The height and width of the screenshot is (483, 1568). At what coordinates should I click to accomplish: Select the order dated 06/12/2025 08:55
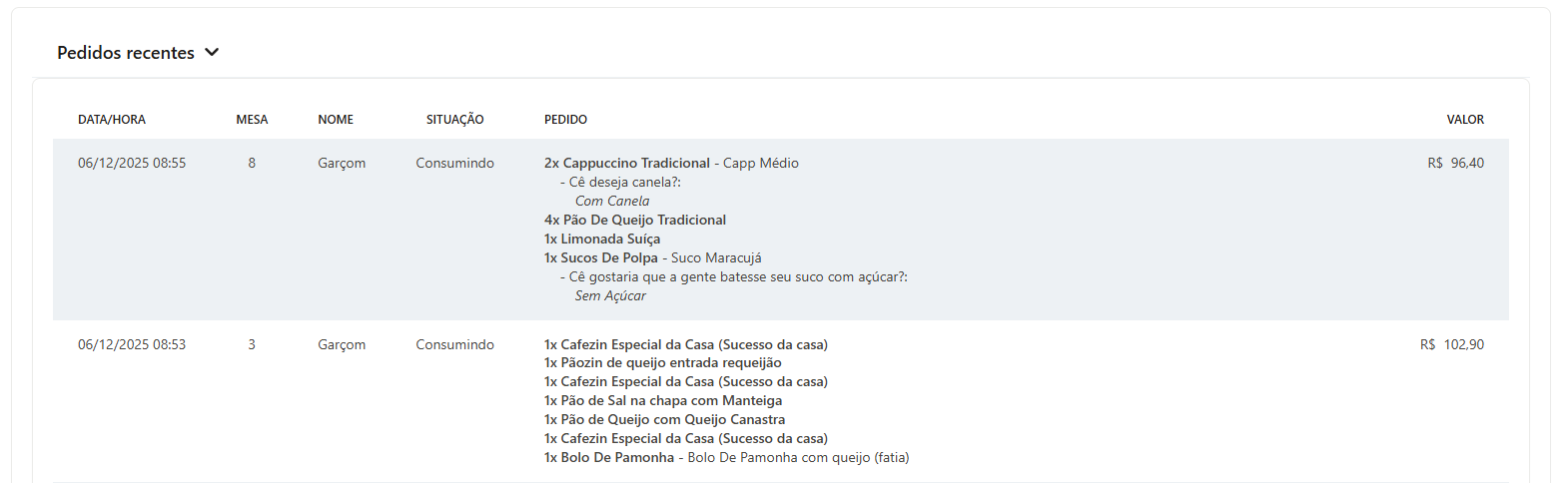[x=781, y=230]
